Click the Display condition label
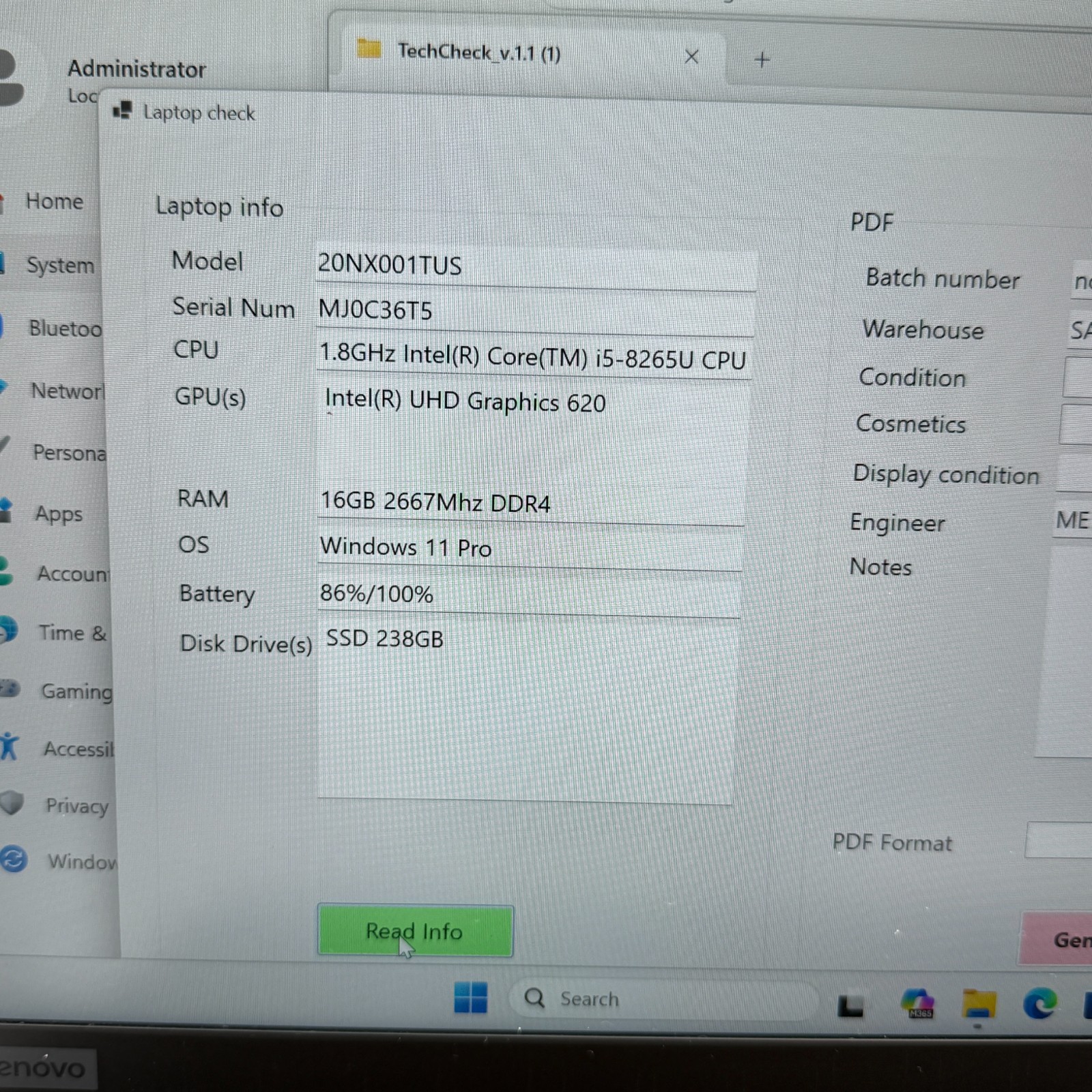The image size is (1092, 1092). (946, 474)
